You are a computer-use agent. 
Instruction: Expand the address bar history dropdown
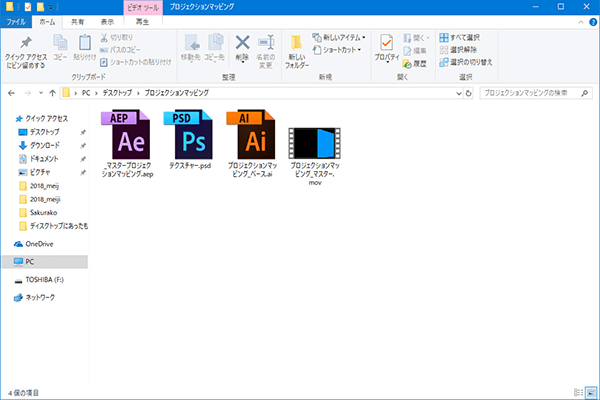click(458, 93)
